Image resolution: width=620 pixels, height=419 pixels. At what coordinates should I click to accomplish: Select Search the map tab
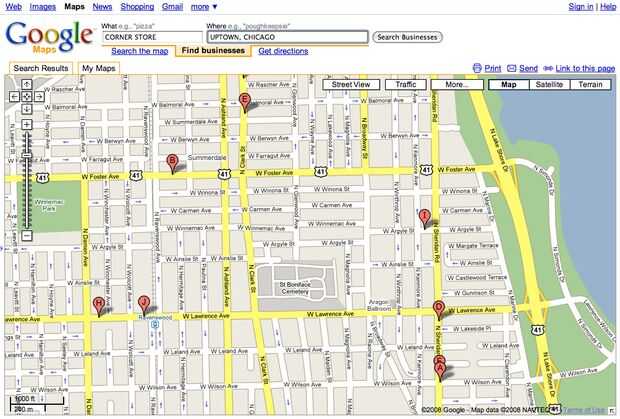pyautogui.click(x=140, y=51)
